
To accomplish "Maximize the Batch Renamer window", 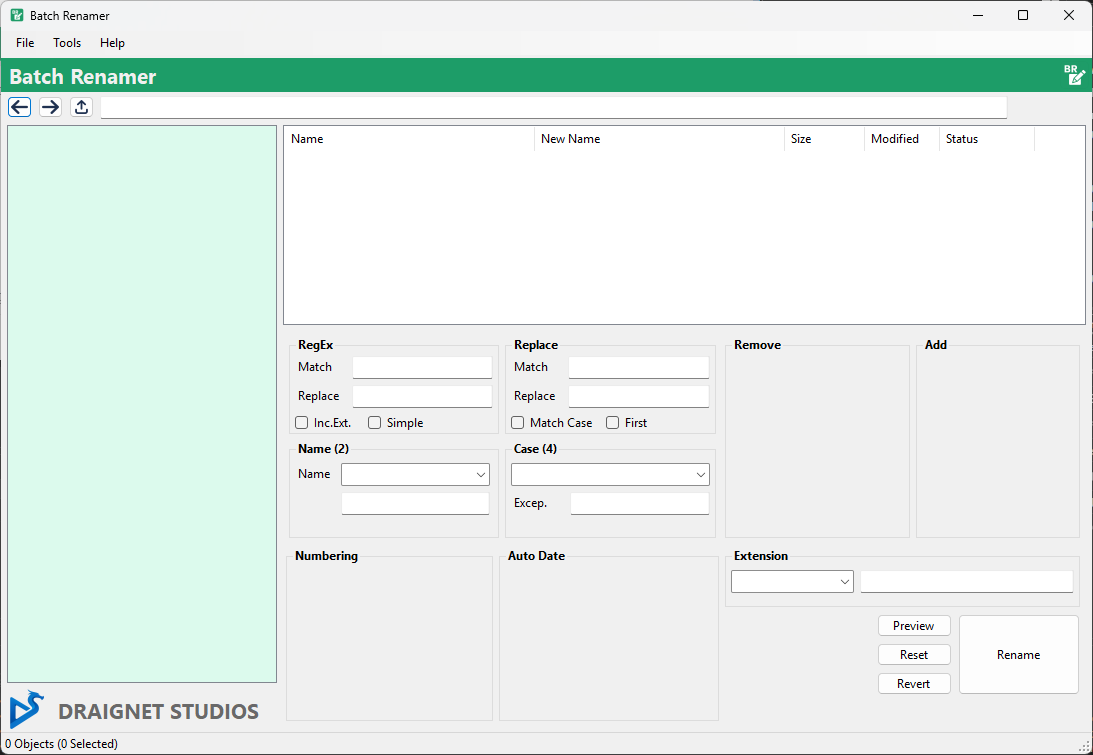I will 1023,15.
